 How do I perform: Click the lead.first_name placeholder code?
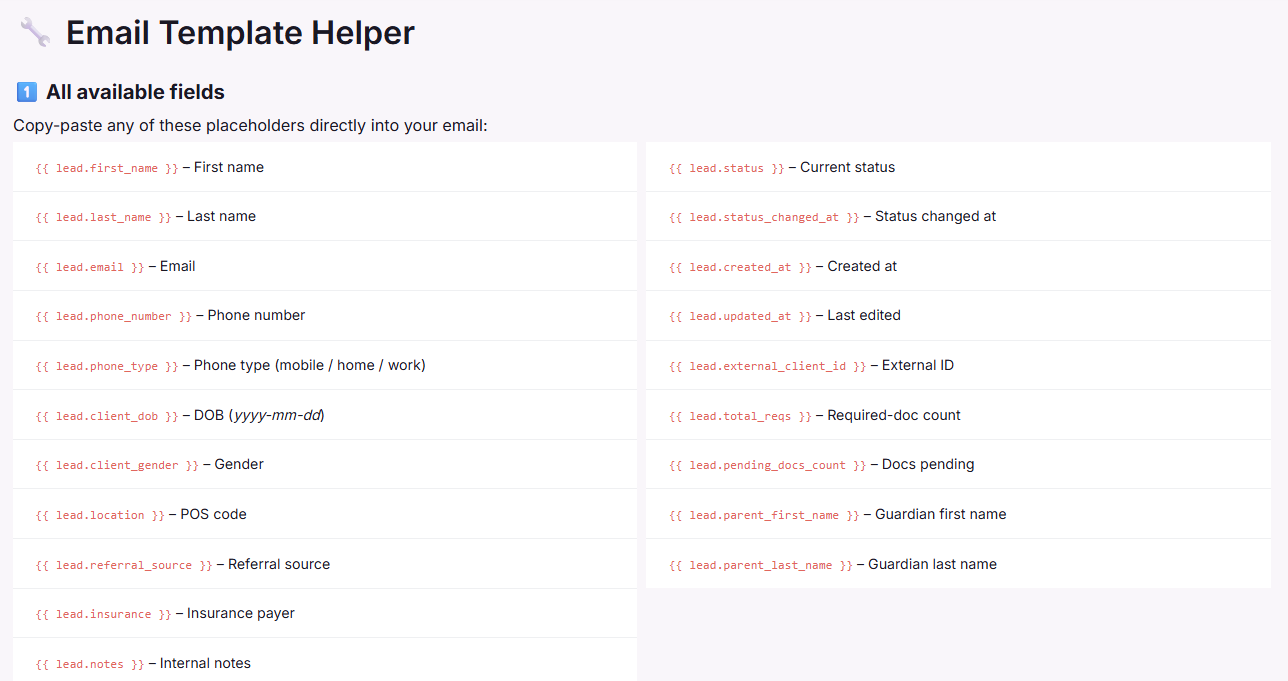pyautogui.click(x=106, y=168)
